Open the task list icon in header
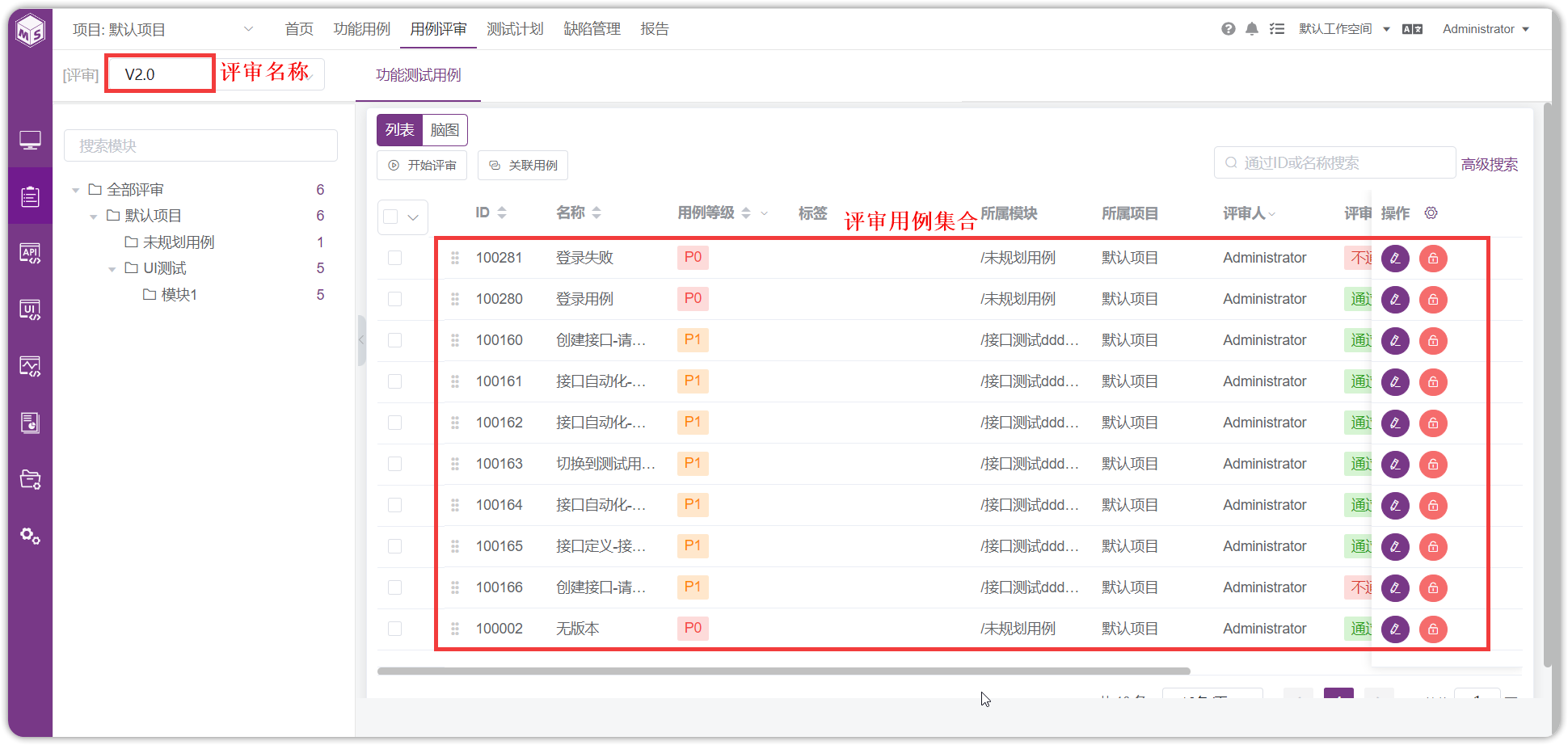 pyautogui.click(x=1277, y=29)
